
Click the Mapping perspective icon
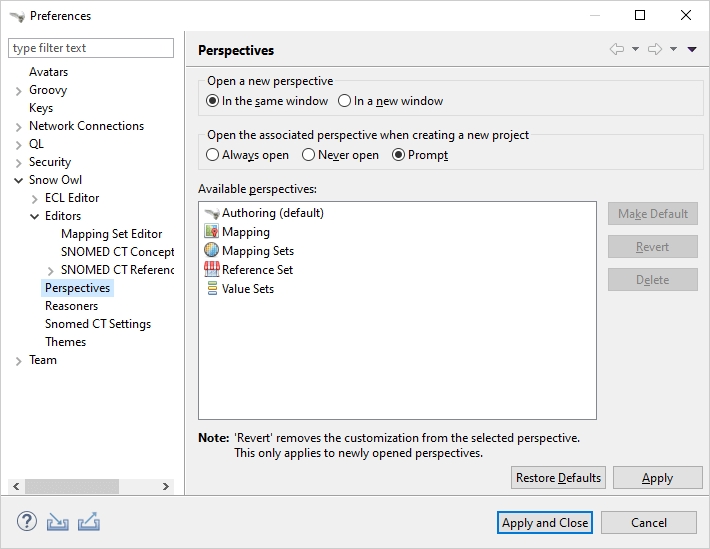(x=211, y=232)
